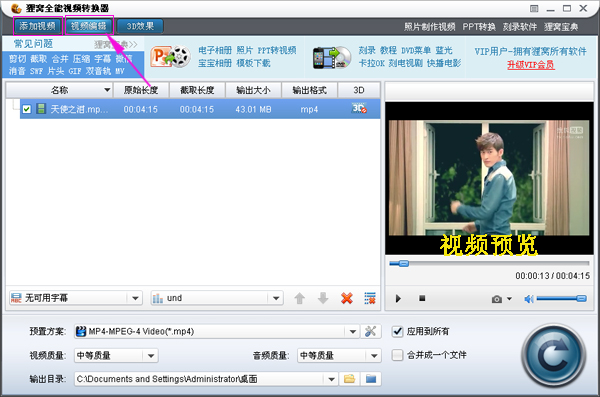
Task: Open 照片制作视频 in top menu
Action: click(x=429, y=27)
